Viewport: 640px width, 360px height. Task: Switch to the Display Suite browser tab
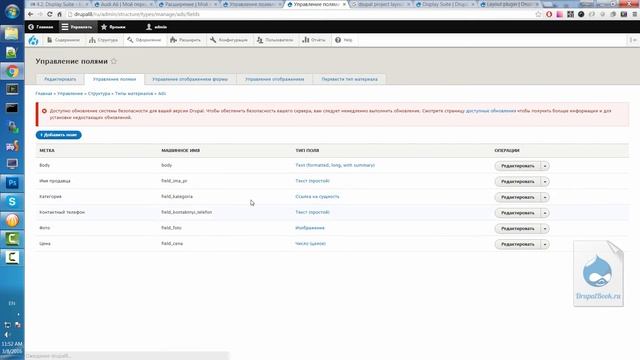(445, 4)
